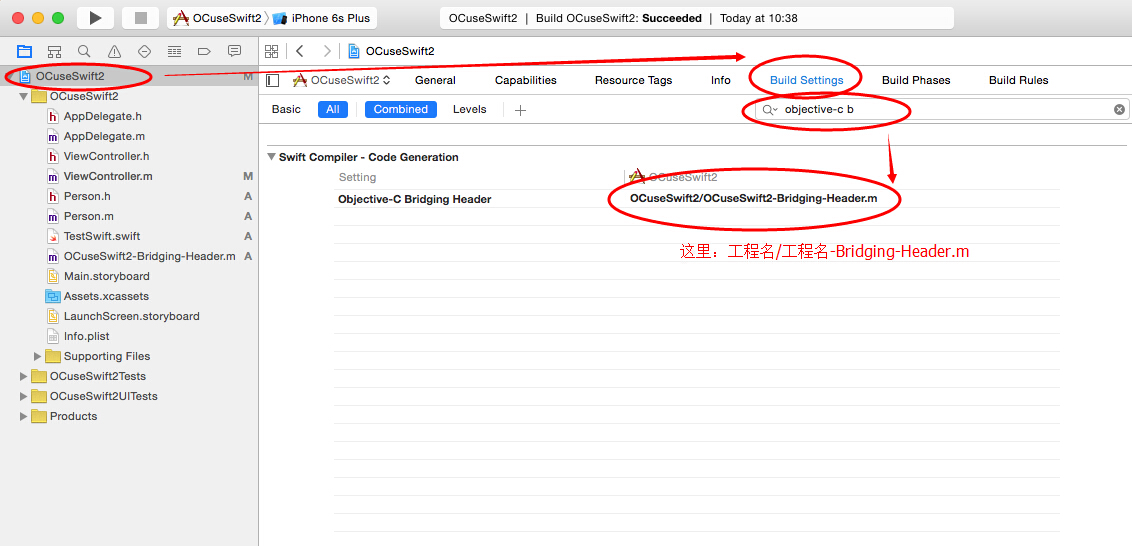Open the Find navigator magnifier

(x=84, y=51)
